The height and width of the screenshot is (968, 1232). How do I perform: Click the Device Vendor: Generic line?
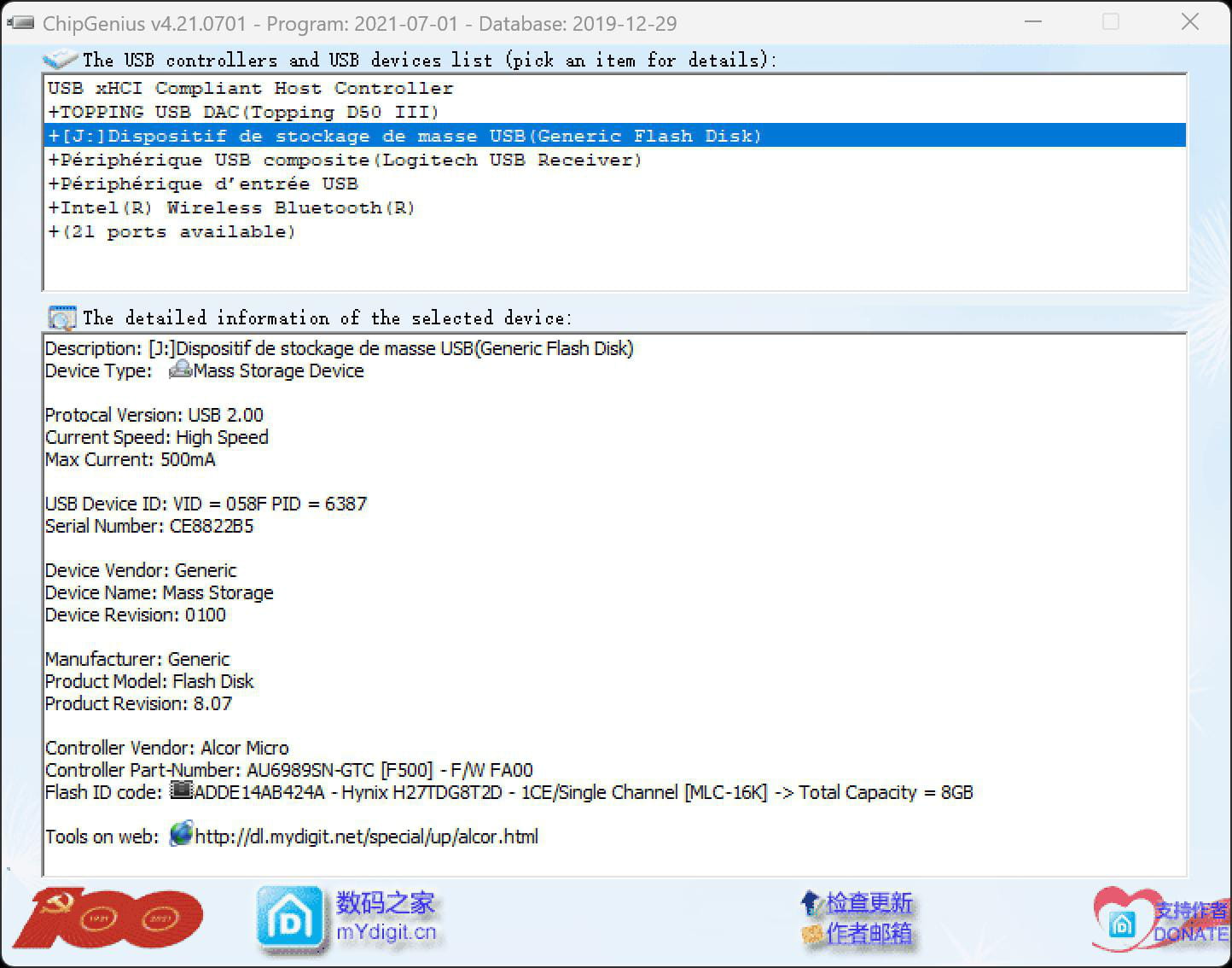click(141, 570)
